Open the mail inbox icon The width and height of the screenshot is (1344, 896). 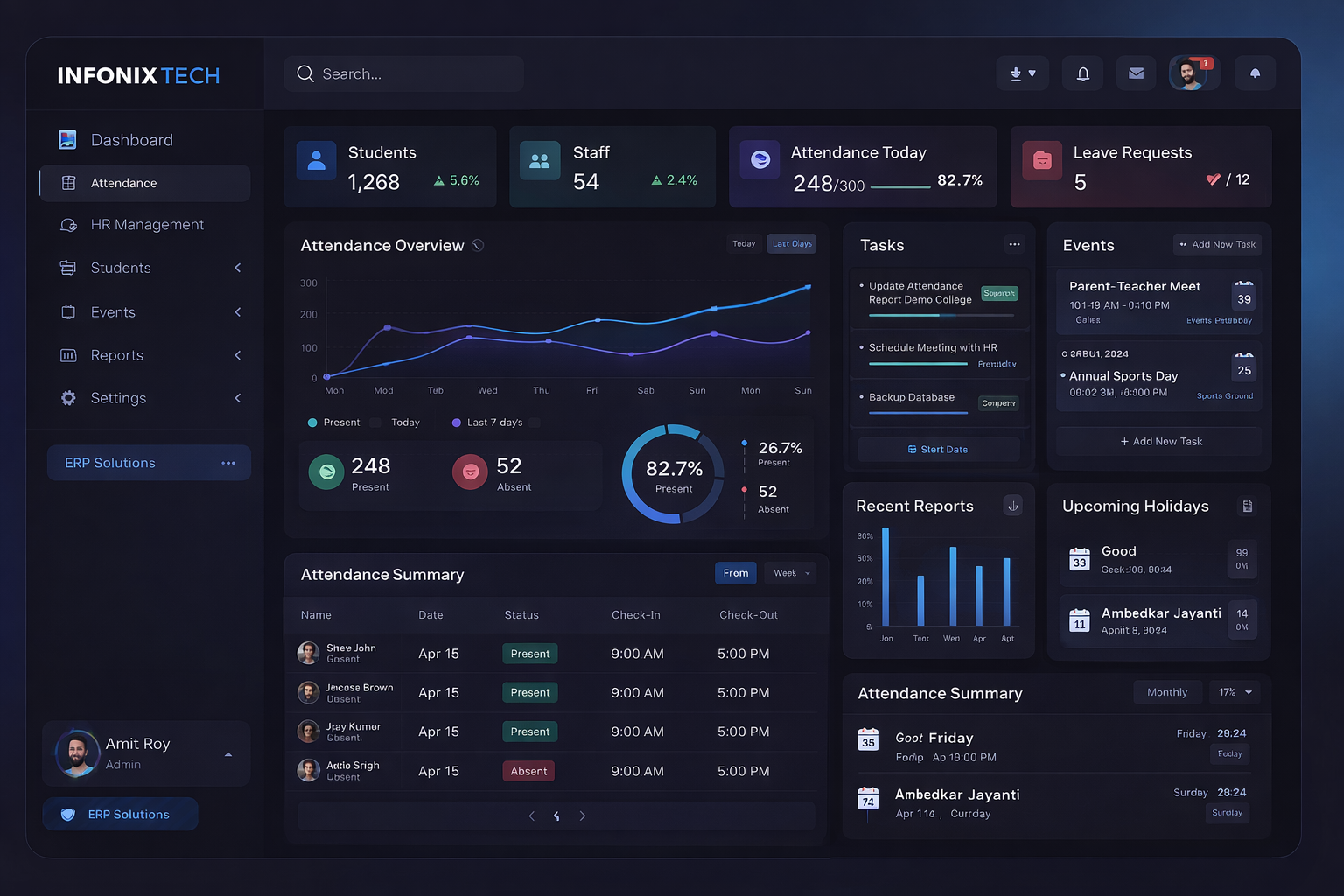coord(1136,73)
